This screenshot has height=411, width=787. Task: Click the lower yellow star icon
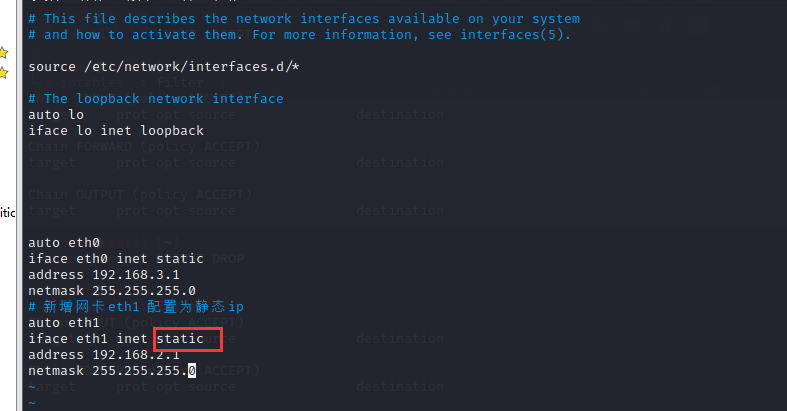4,72
